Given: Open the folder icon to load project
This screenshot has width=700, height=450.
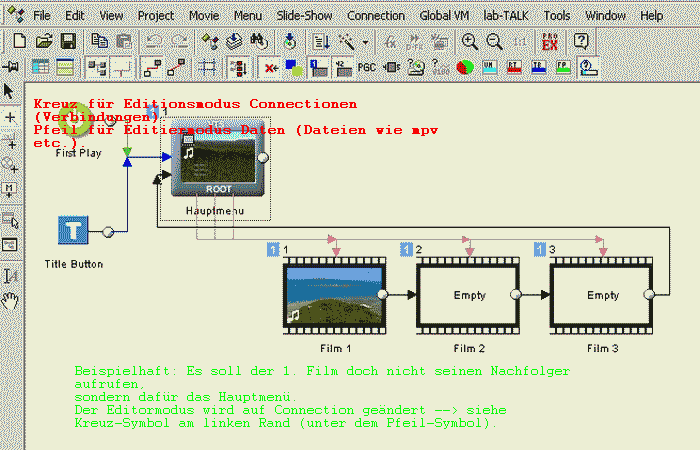Looking at the screenshot, I should pos(44,41).
